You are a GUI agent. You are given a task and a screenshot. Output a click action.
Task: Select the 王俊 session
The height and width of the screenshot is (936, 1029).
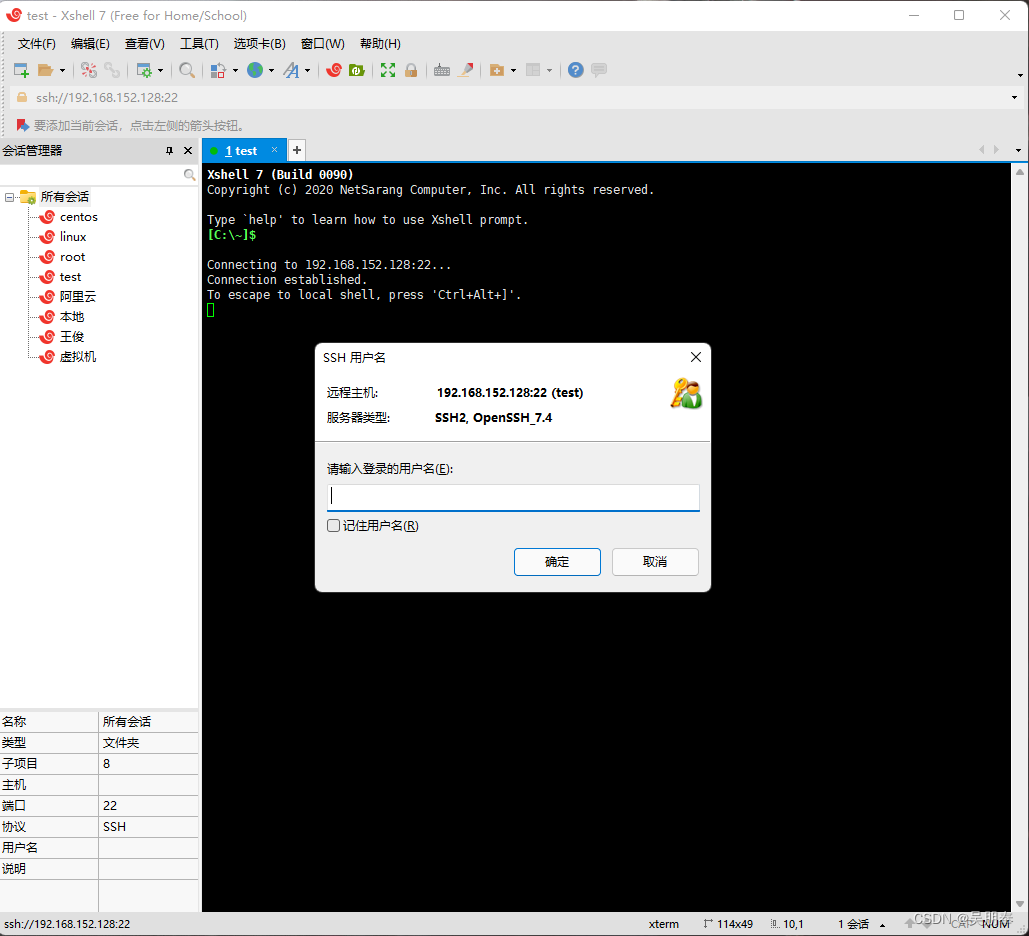pos(62,337)
